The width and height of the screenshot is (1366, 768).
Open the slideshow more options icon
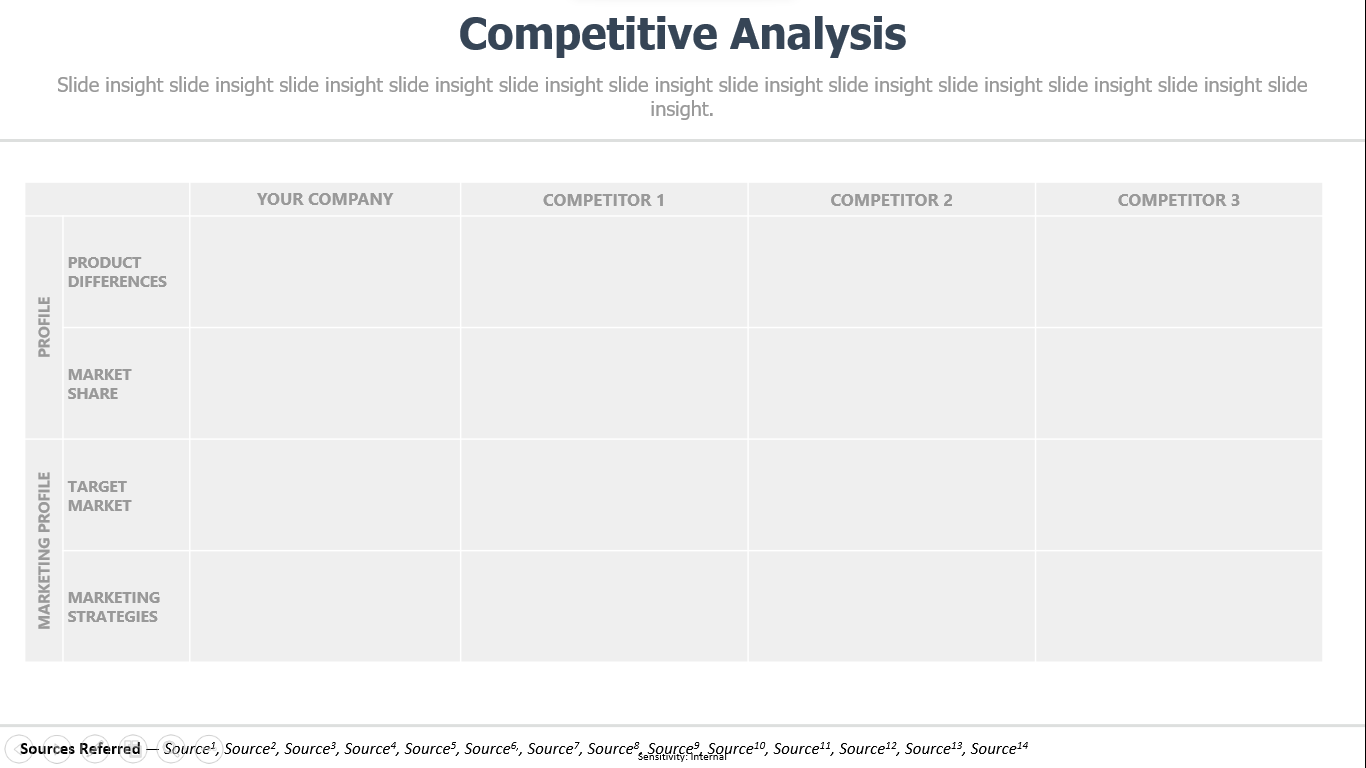pyautogui.click(x=209, y=748)
